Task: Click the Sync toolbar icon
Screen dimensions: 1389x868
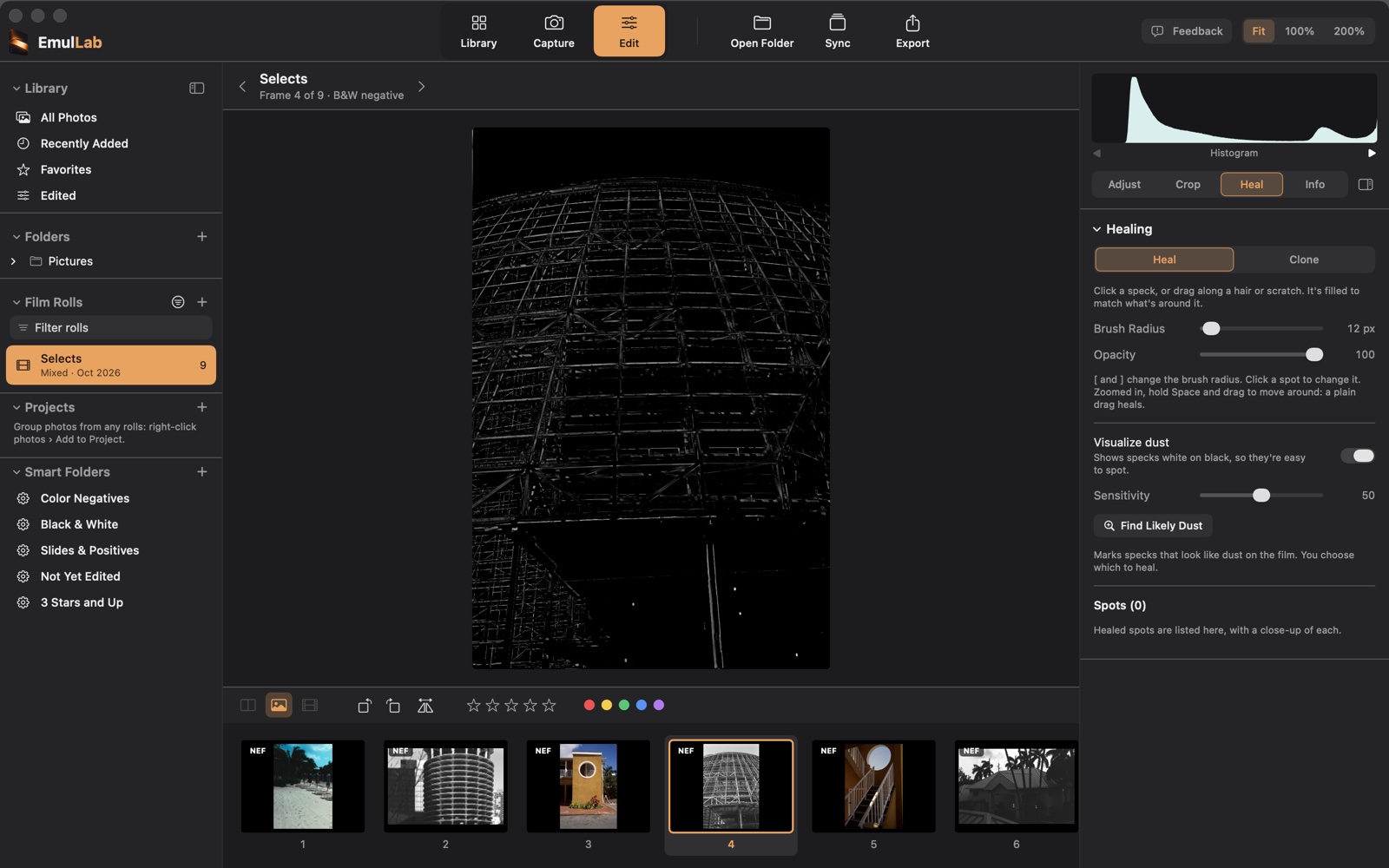Action: tap(837, 31)
